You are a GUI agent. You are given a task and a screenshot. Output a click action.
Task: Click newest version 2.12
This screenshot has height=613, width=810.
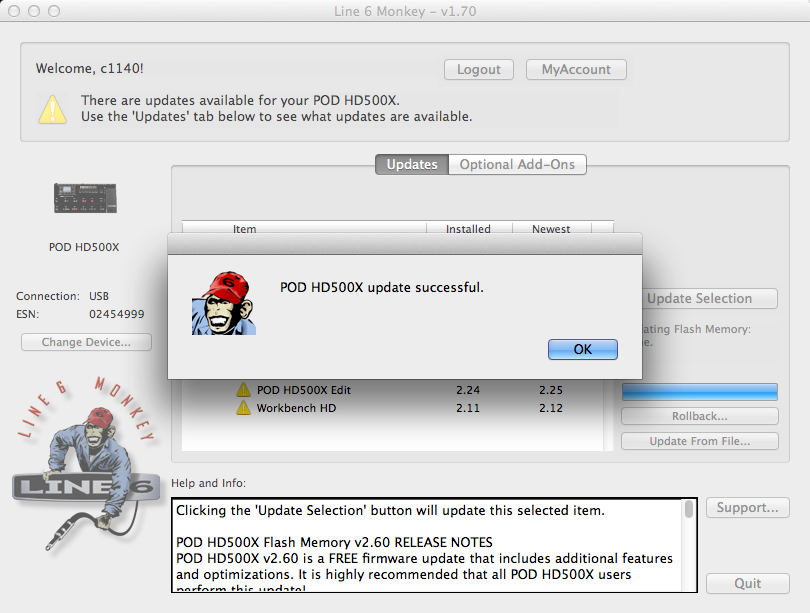pos(551,408)
